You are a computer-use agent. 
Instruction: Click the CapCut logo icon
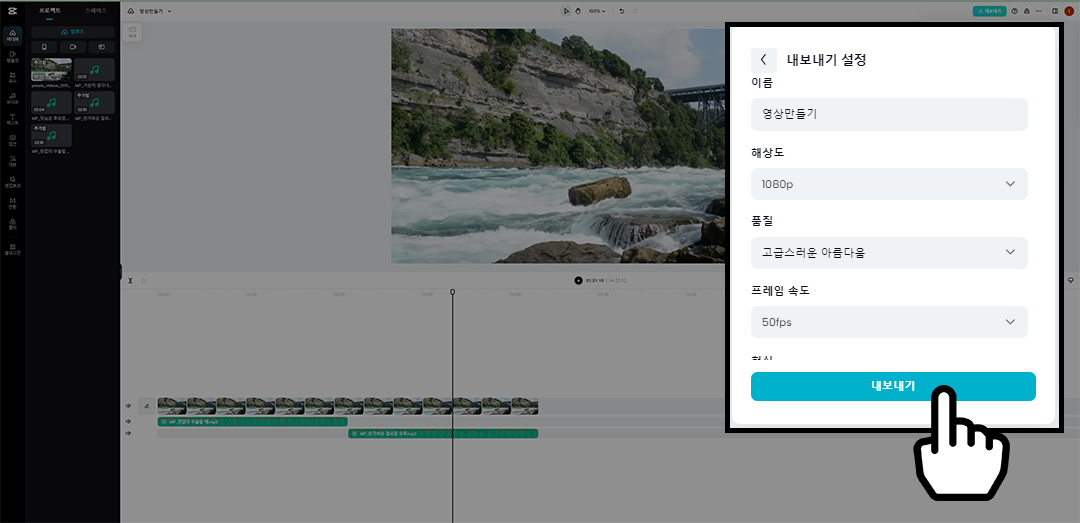coord(12,11)
